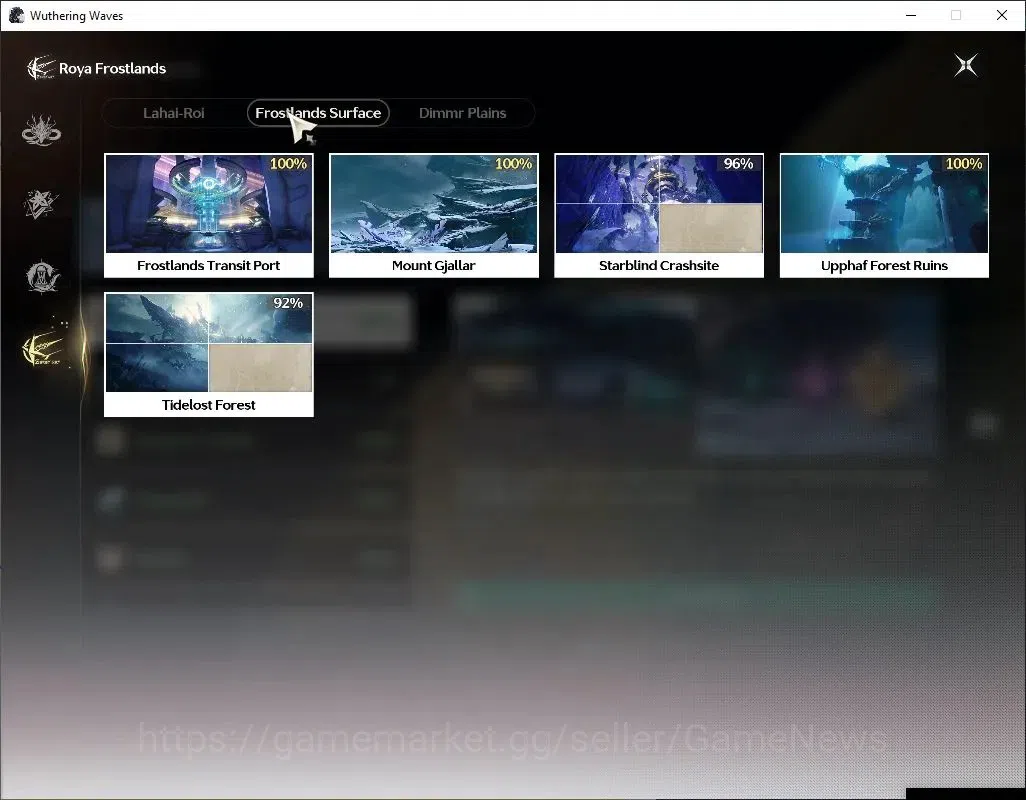1026x800 pixels.
Task: Minimize the Wuthering Waves window
Action: [911, 15]
